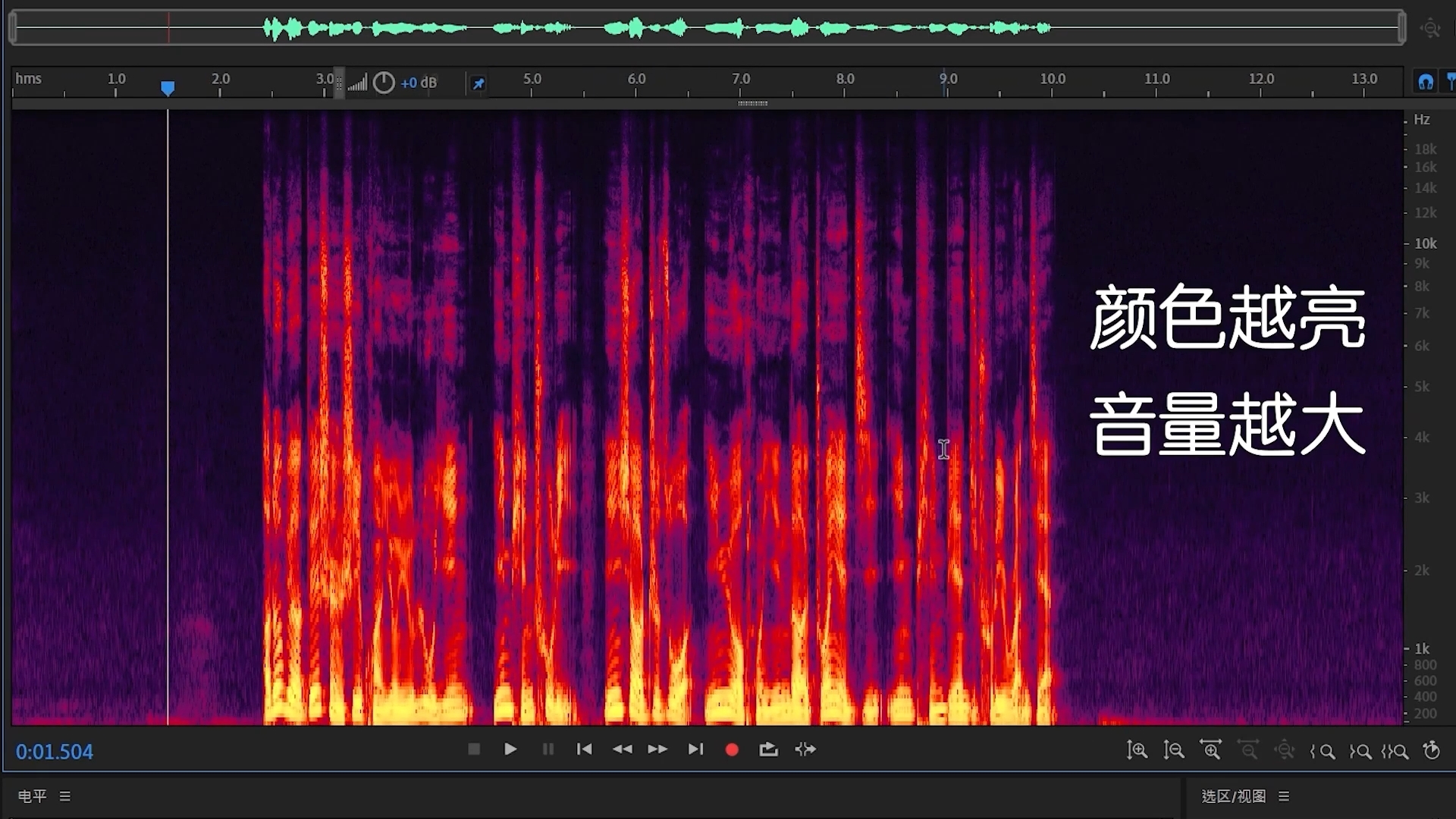The image size is (1456, 819).
Task: Play the audio with the play button
Action: coord(510,749)
